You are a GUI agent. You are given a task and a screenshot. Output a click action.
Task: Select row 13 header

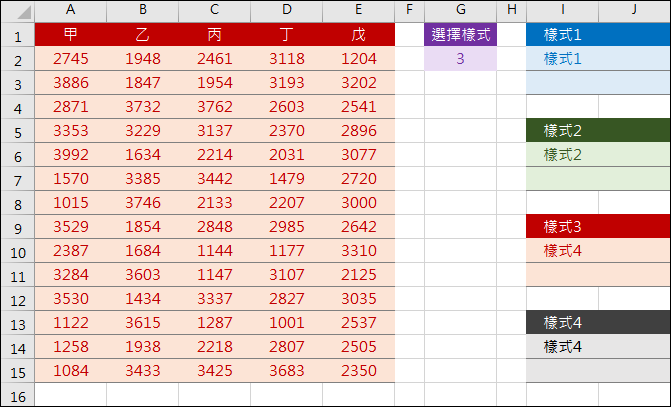(18, 322)
